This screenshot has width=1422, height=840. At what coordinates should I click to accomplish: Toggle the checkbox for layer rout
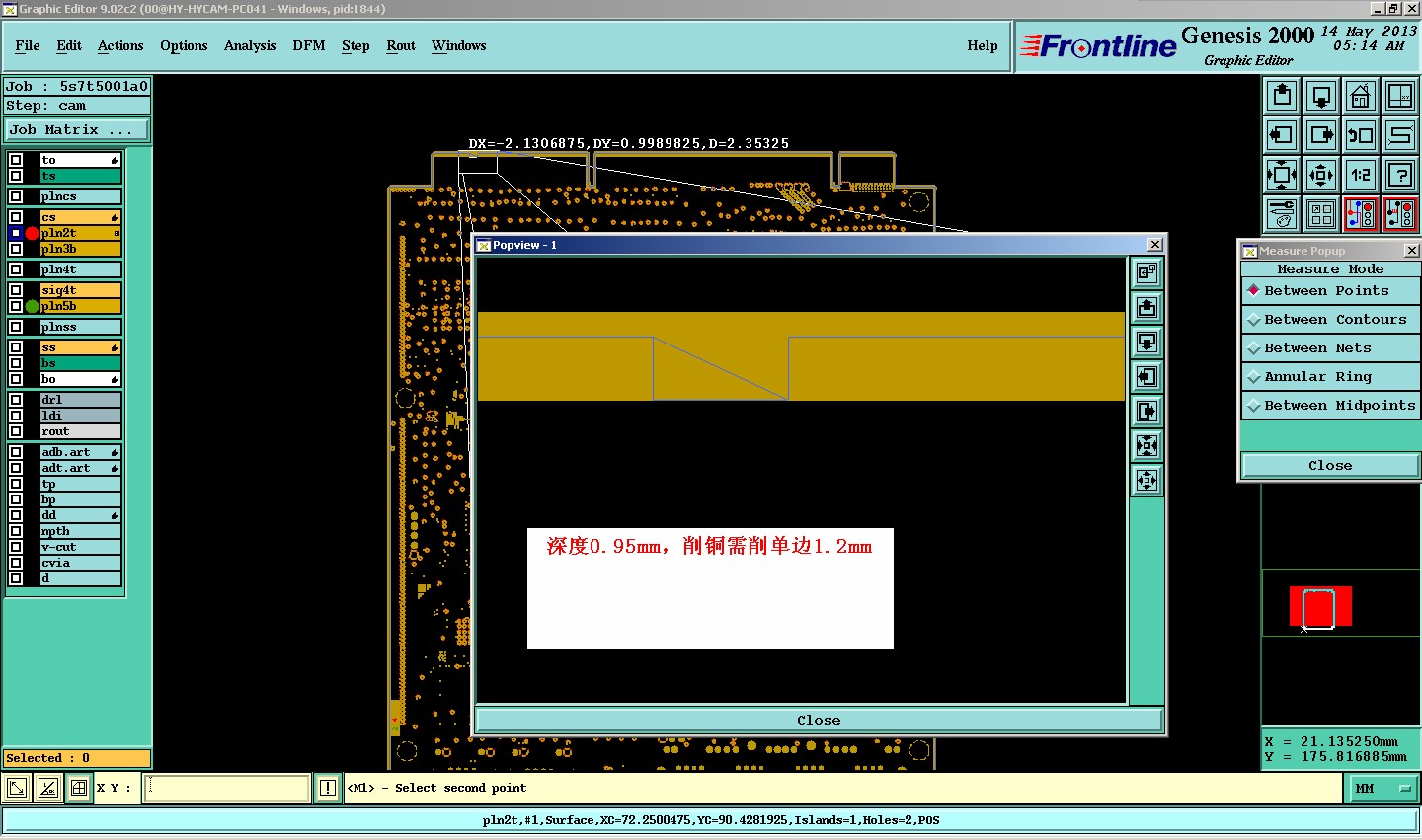(16, 431)
